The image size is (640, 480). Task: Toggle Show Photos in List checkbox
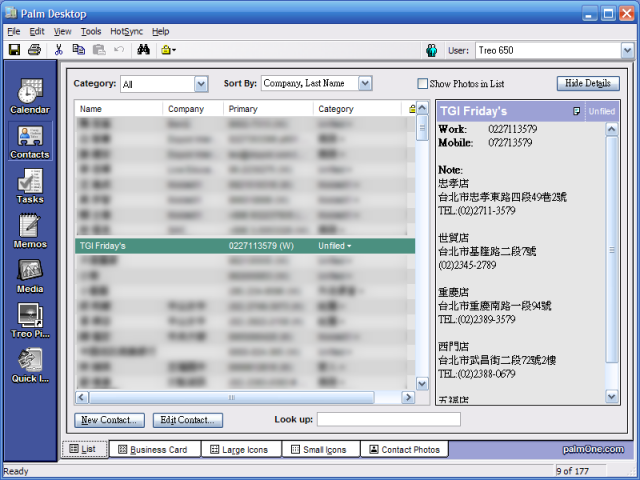[422, 84]
